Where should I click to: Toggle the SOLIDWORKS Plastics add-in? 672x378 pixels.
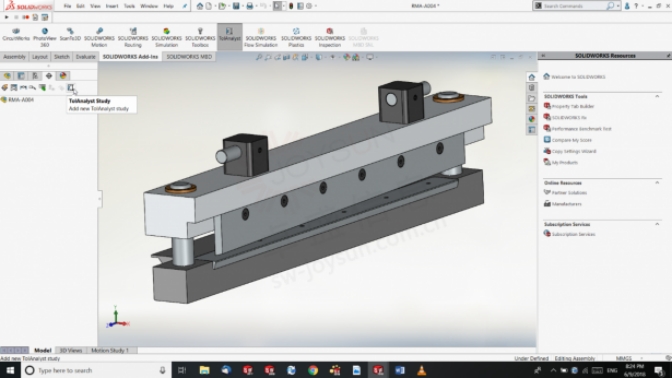tap(296, 37)
